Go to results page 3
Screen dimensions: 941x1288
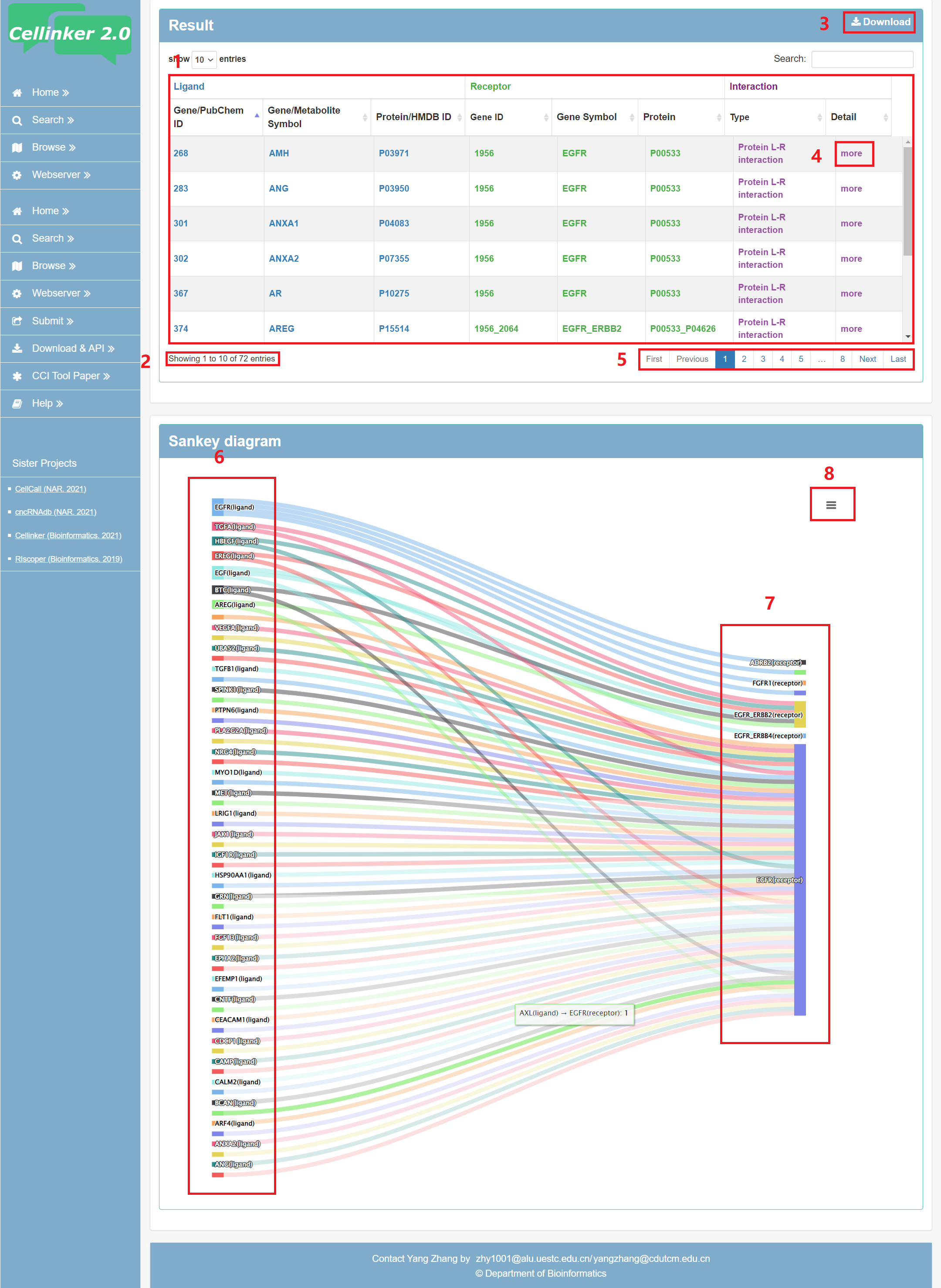763,359
